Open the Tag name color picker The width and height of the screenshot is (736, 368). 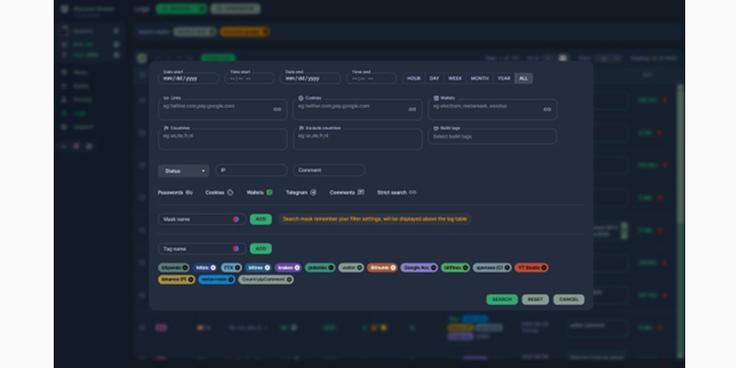[236, 249]
